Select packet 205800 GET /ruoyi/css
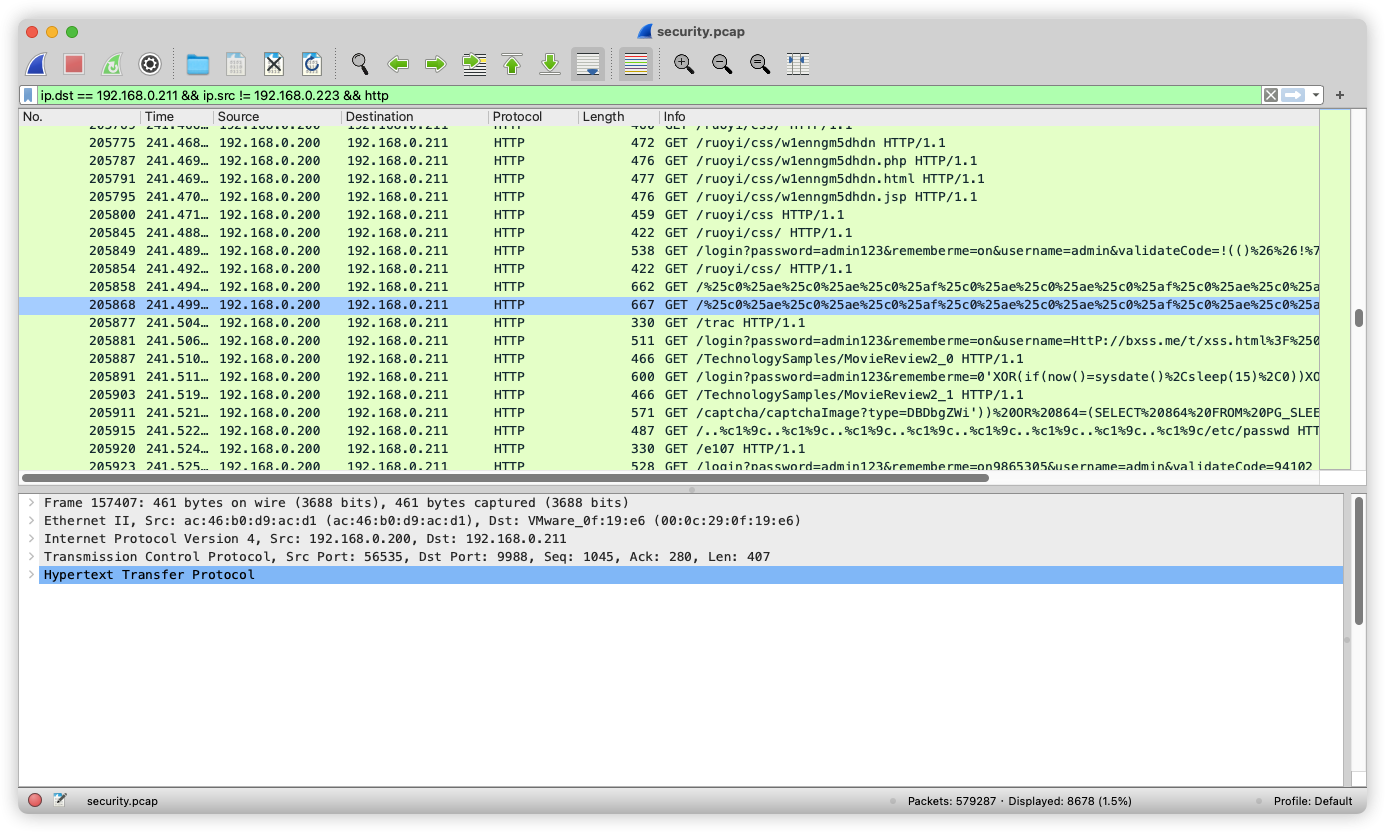 tap(669, 215)
